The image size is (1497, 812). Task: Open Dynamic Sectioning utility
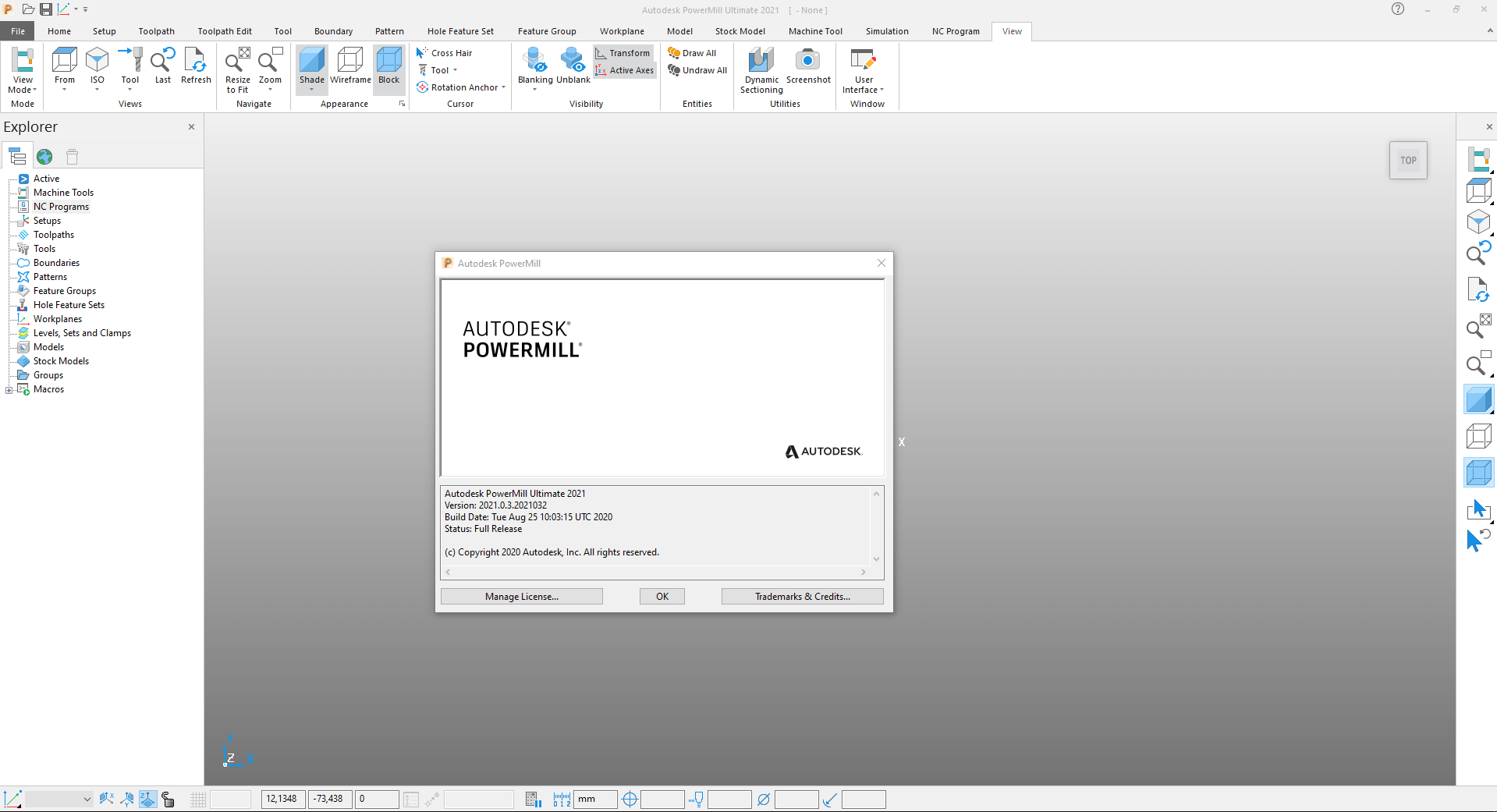pyautogui.click(x=761, y=70)
